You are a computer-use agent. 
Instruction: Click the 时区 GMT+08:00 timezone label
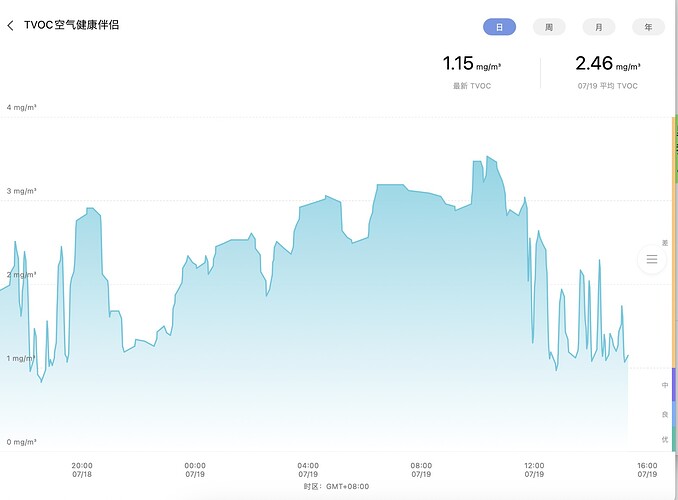point(336,487)
